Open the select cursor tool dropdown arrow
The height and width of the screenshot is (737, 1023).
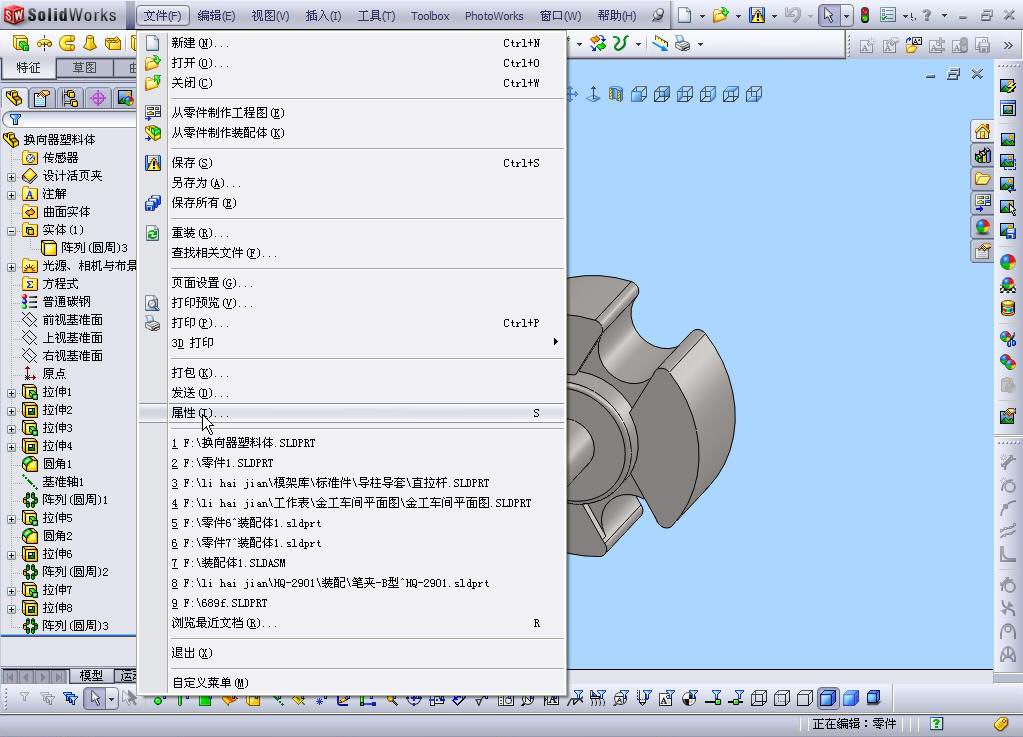pyautogui.click(x=846, y=16)
